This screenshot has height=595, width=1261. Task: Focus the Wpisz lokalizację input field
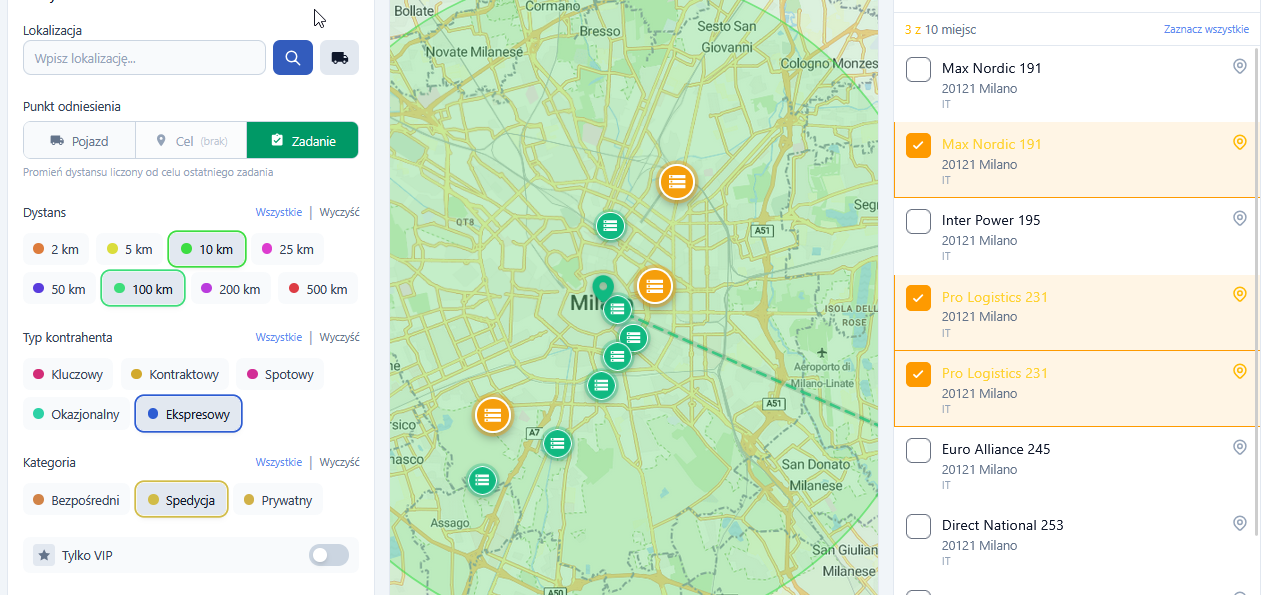pyautogui.click(x=144, y=58)
